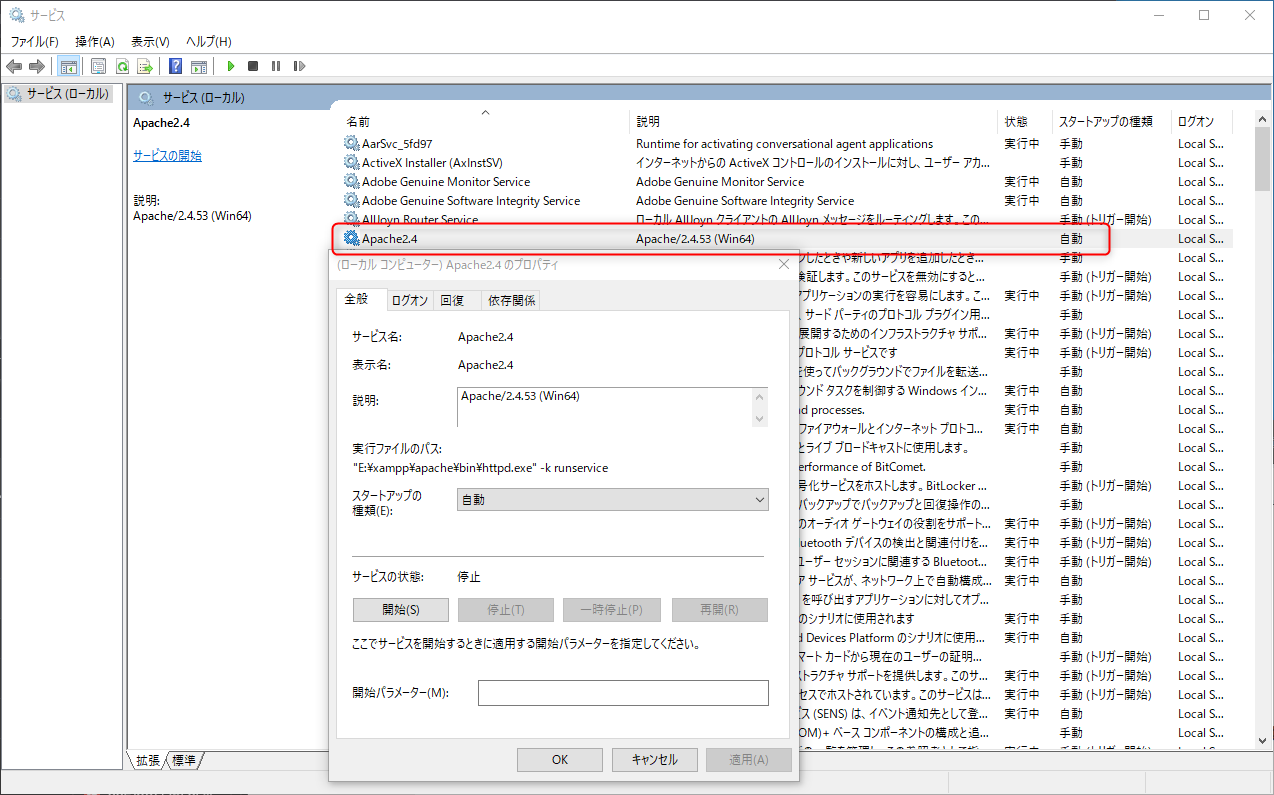Image resolution: width=1274 pixels, height=795 pixels.
Task: Click the 実行中 status in AarSvc_5fd97 row
Action: click(x=1022, y=144)
